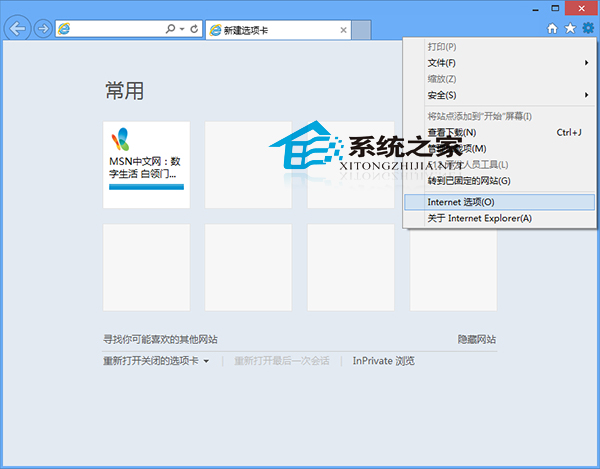Select 查看下载(N) in the Tools menu
Viewport: 600px width, 469px height.
tap(451, 132)
